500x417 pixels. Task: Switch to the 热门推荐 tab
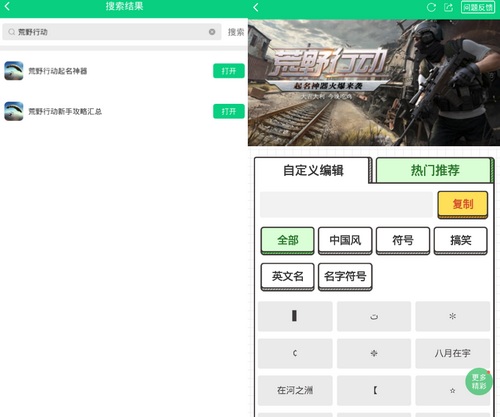(435, 170)
